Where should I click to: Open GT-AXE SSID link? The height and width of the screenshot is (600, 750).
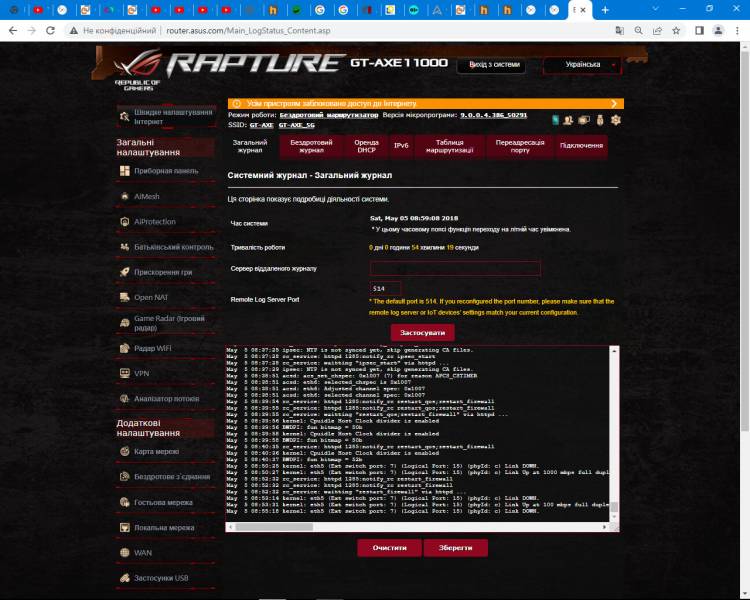coord(261,125)
